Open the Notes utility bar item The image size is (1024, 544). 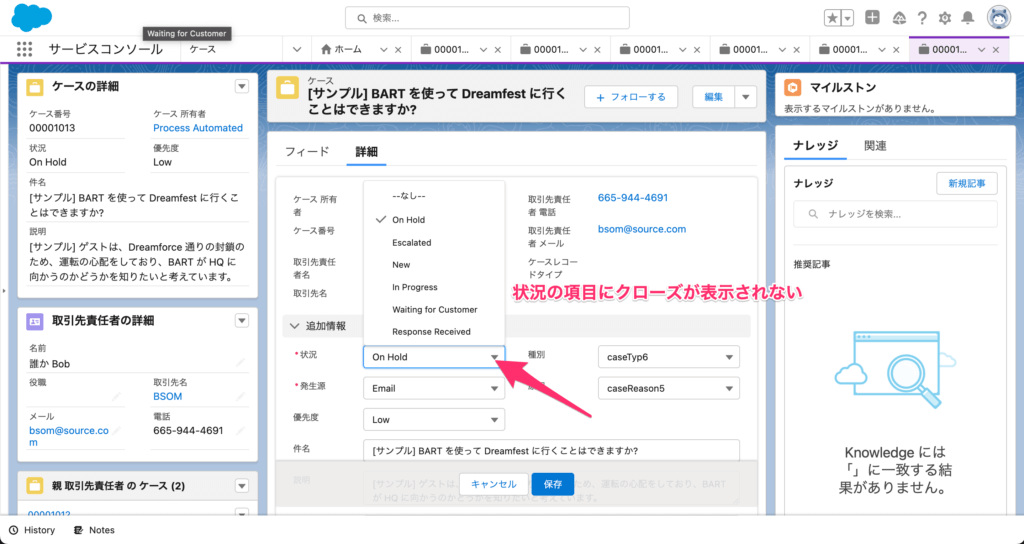pos(94,530)
